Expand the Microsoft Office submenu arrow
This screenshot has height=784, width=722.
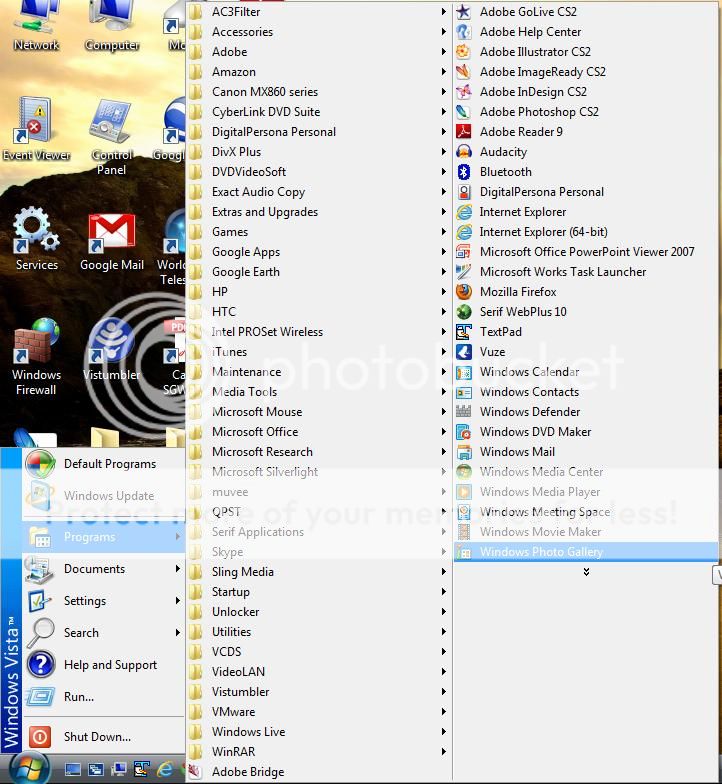click(x=444, y=432)
